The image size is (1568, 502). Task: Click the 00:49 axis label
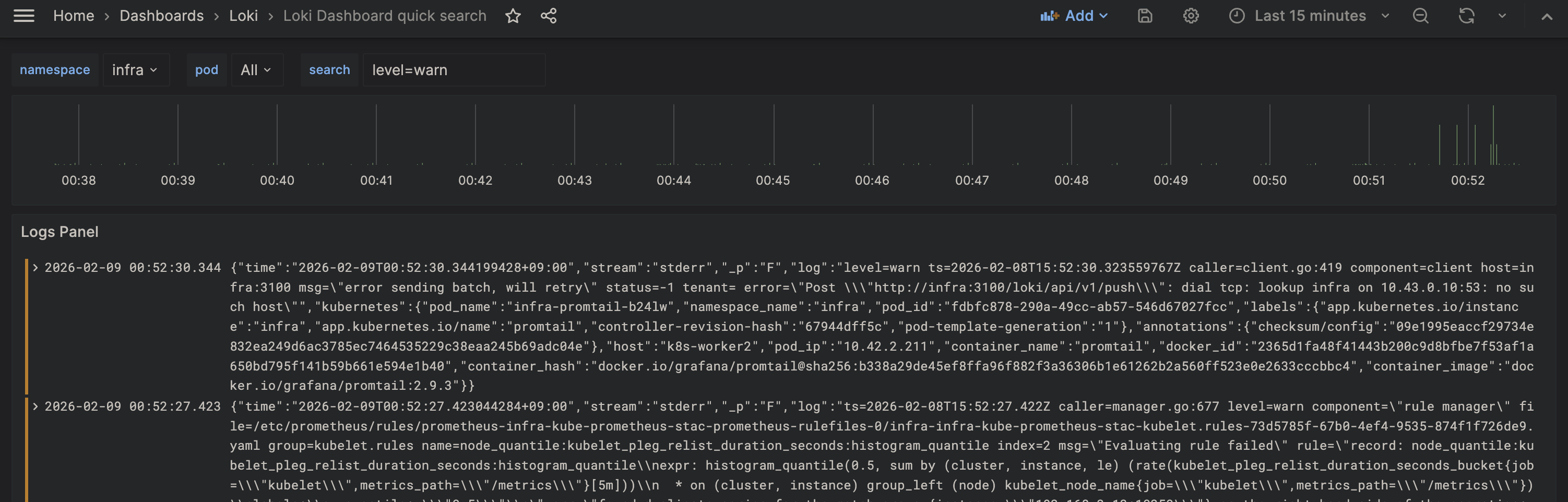point(1171,181)
